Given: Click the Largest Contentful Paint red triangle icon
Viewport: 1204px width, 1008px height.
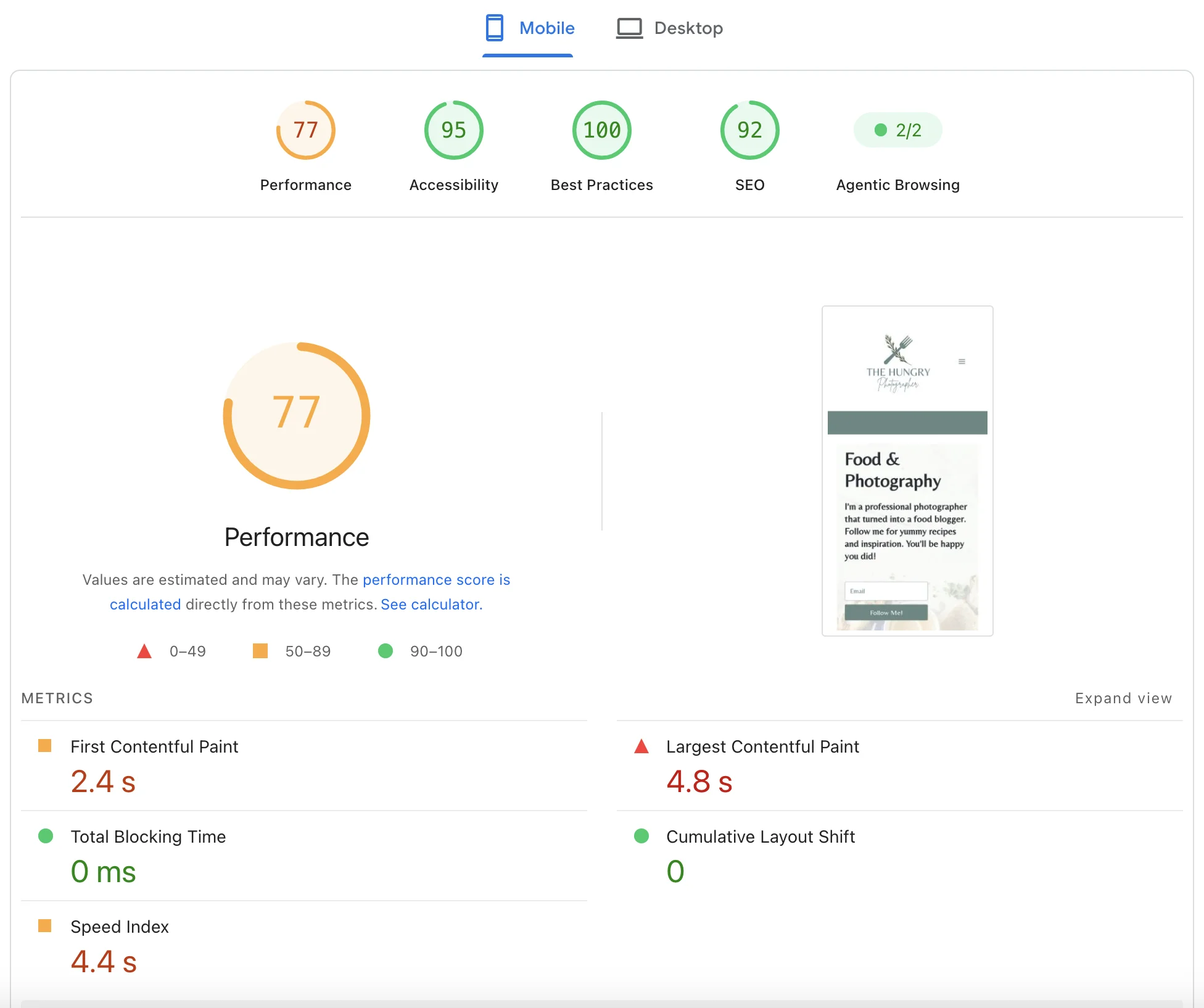Looking at the screenshot, I should point(641,746).
